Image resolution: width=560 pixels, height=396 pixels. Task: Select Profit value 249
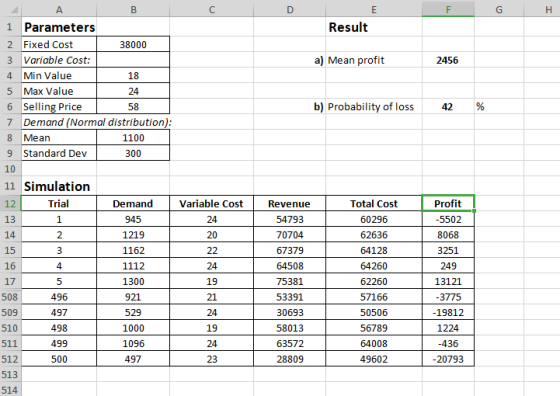pos(448,266)
